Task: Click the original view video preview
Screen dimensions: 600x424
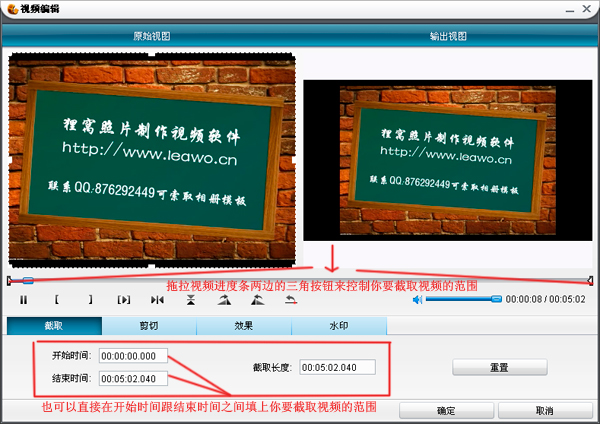Action: tap(152, 160)
